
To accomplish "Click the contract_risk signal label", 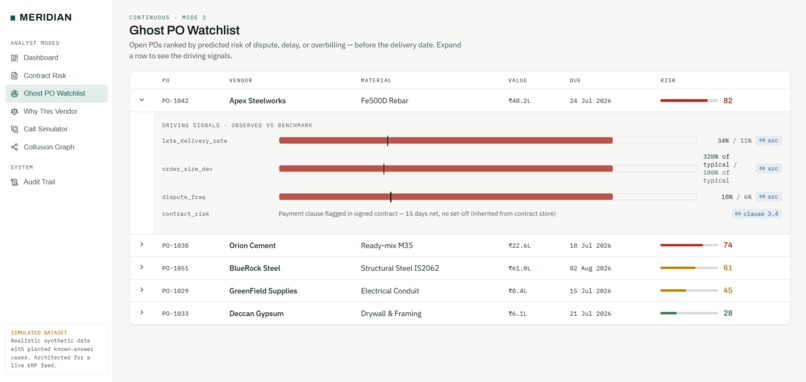I will [x=186, y=213].
